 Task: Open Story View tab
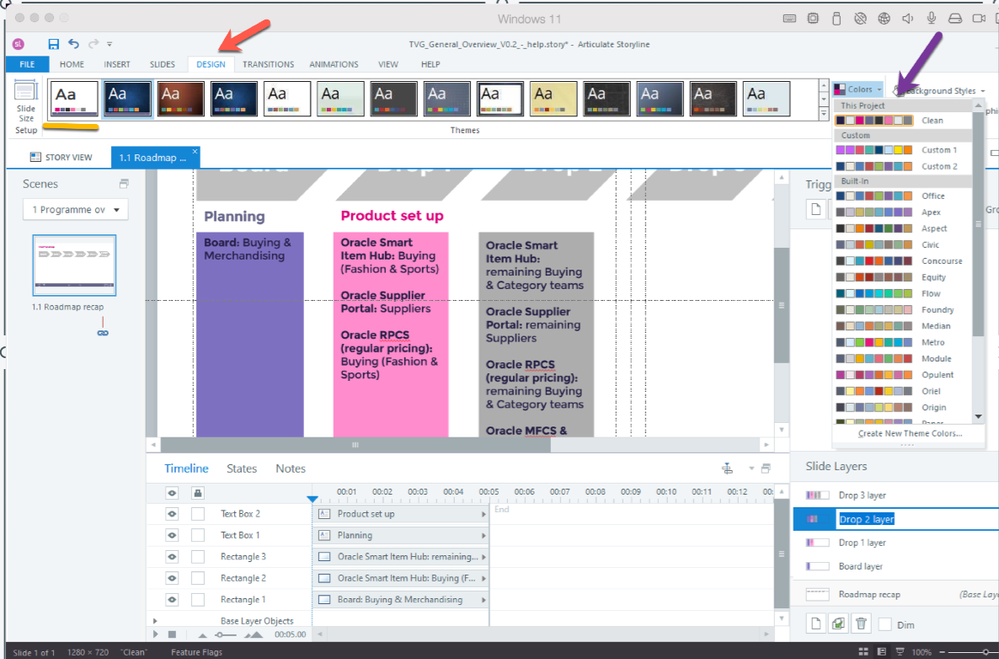pos(61,157)
